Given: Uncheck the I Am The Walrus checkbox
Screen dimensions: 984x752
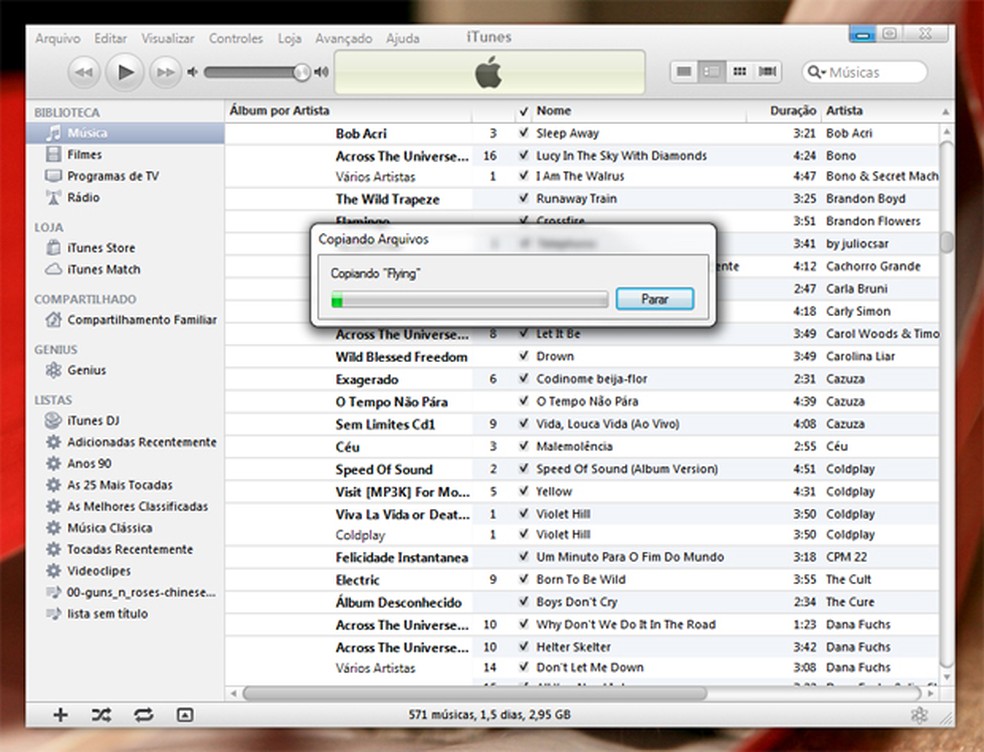Looking at the screenshot, I should click(x=523, y=176).
